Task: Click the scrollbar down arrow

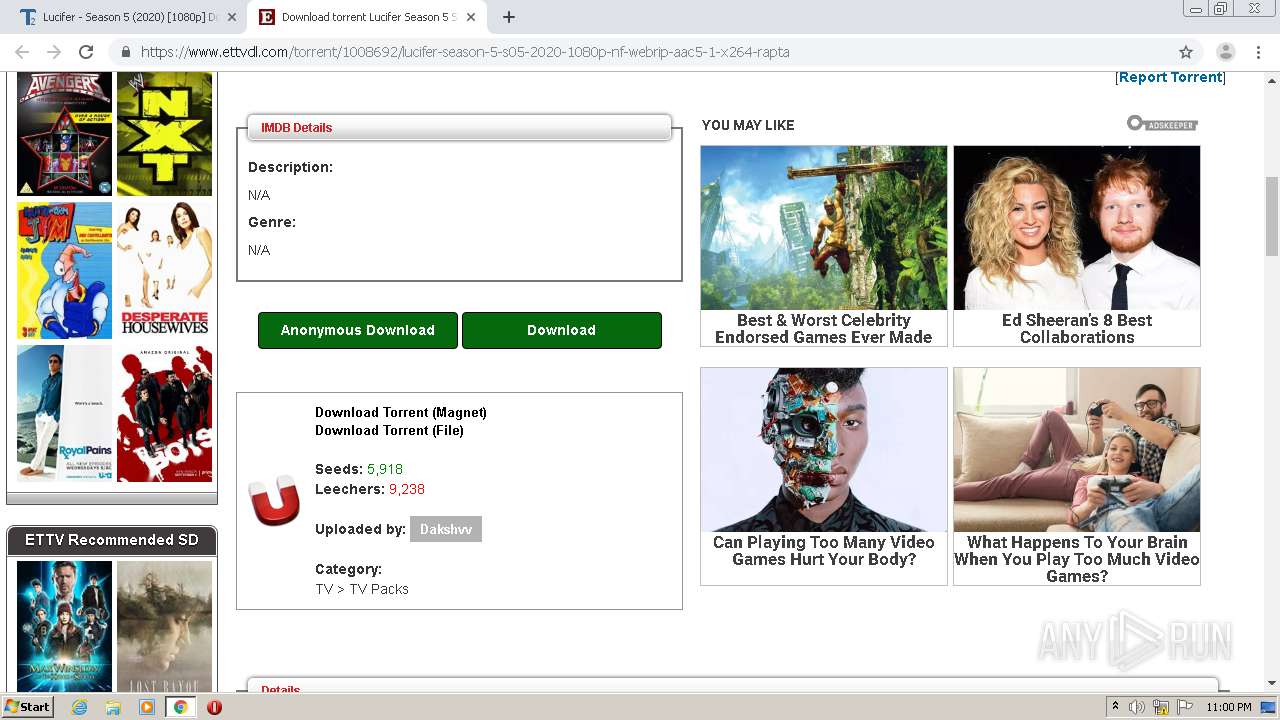Action: click(x=1272, y=683)
